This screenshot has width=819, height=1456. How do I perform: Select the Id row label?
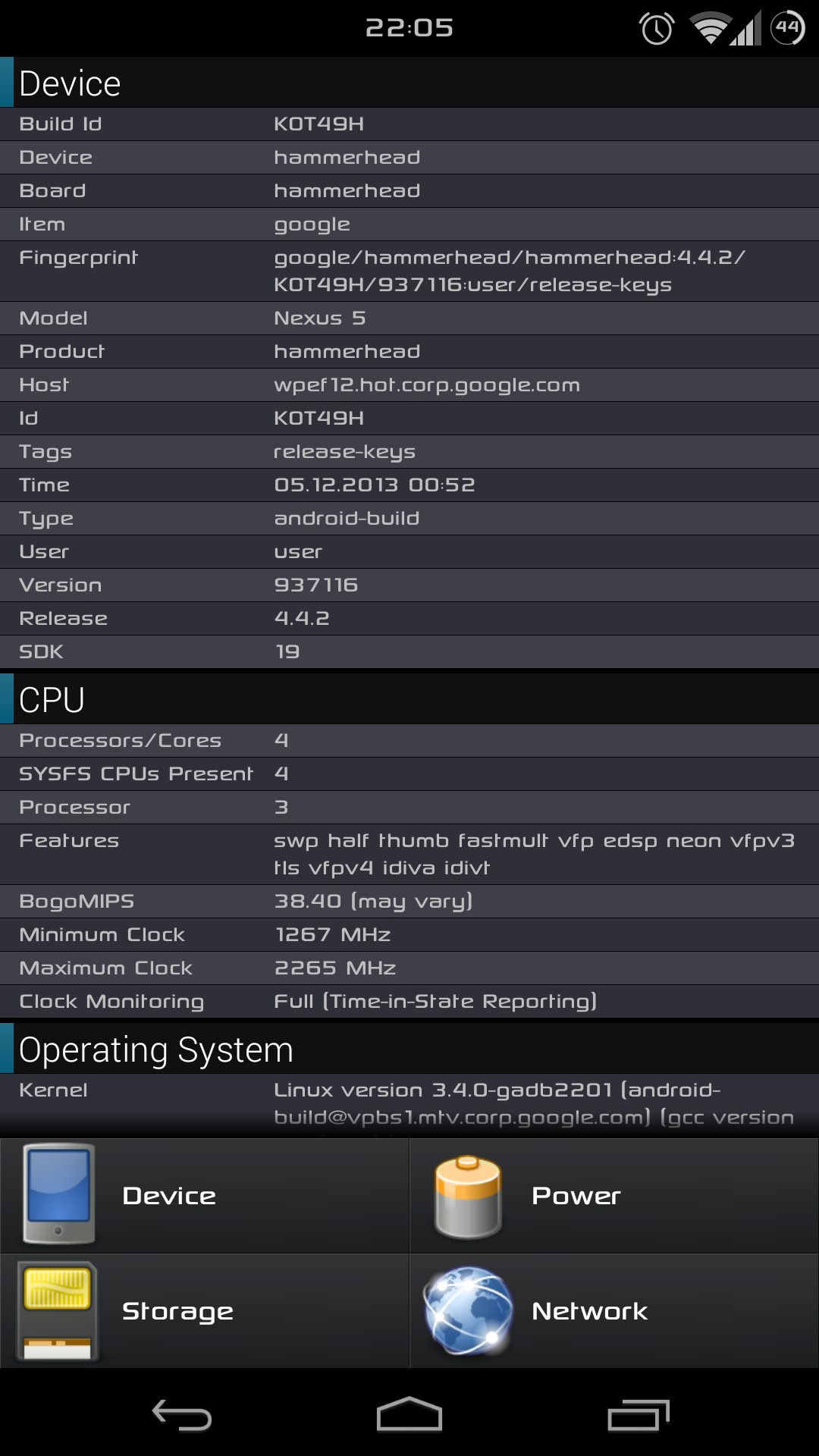click(x=28, y=418)
